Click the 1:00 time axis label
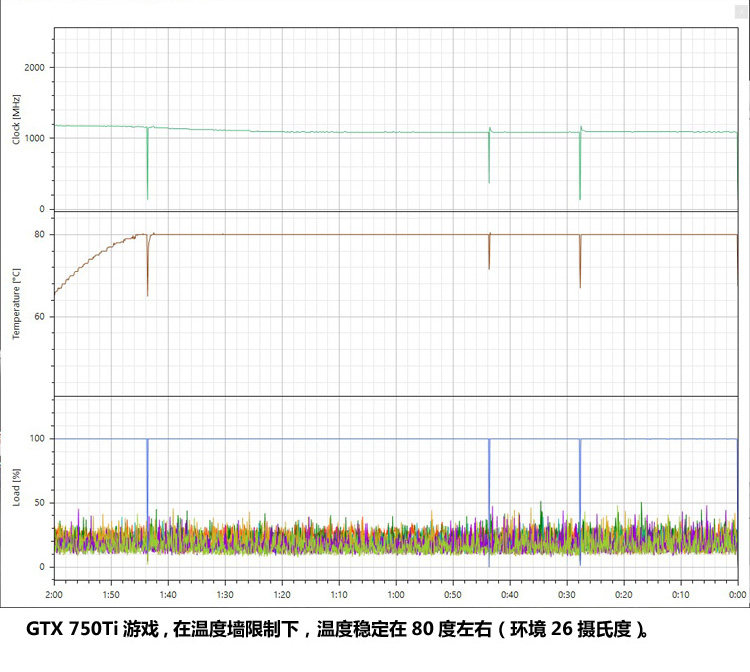Screen dimensions: 750x672 396,595
